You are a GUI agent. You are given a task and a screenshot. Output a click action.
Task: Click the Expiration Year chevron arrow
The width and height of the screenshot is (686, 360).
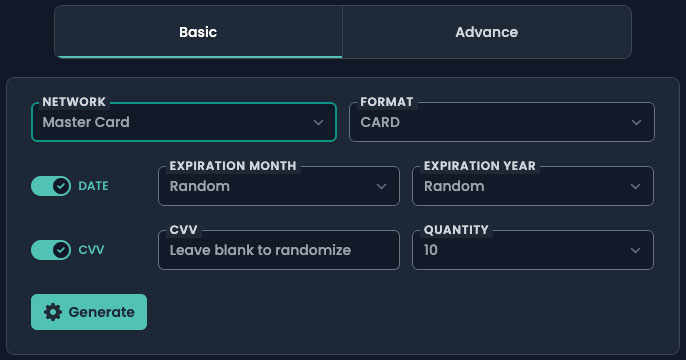tap(635, 186)
